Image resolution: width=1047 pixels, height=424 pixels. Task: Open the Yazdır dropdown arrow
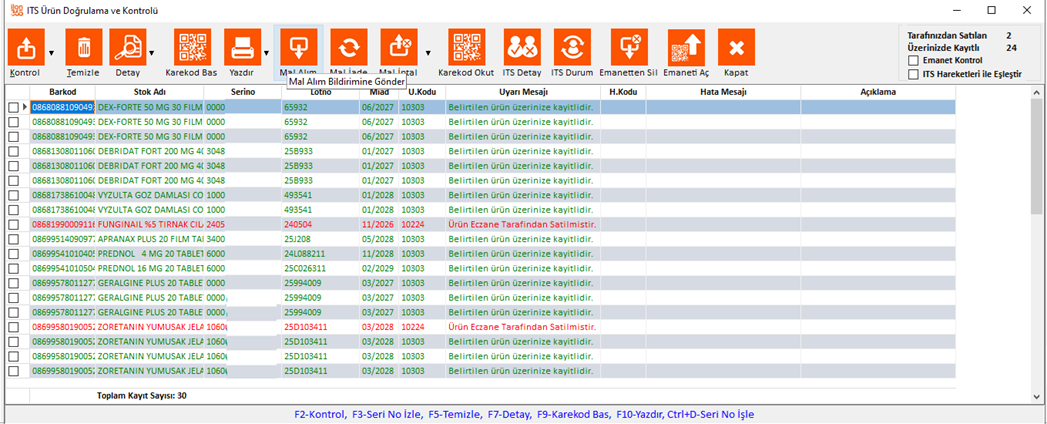click(264, 51)
